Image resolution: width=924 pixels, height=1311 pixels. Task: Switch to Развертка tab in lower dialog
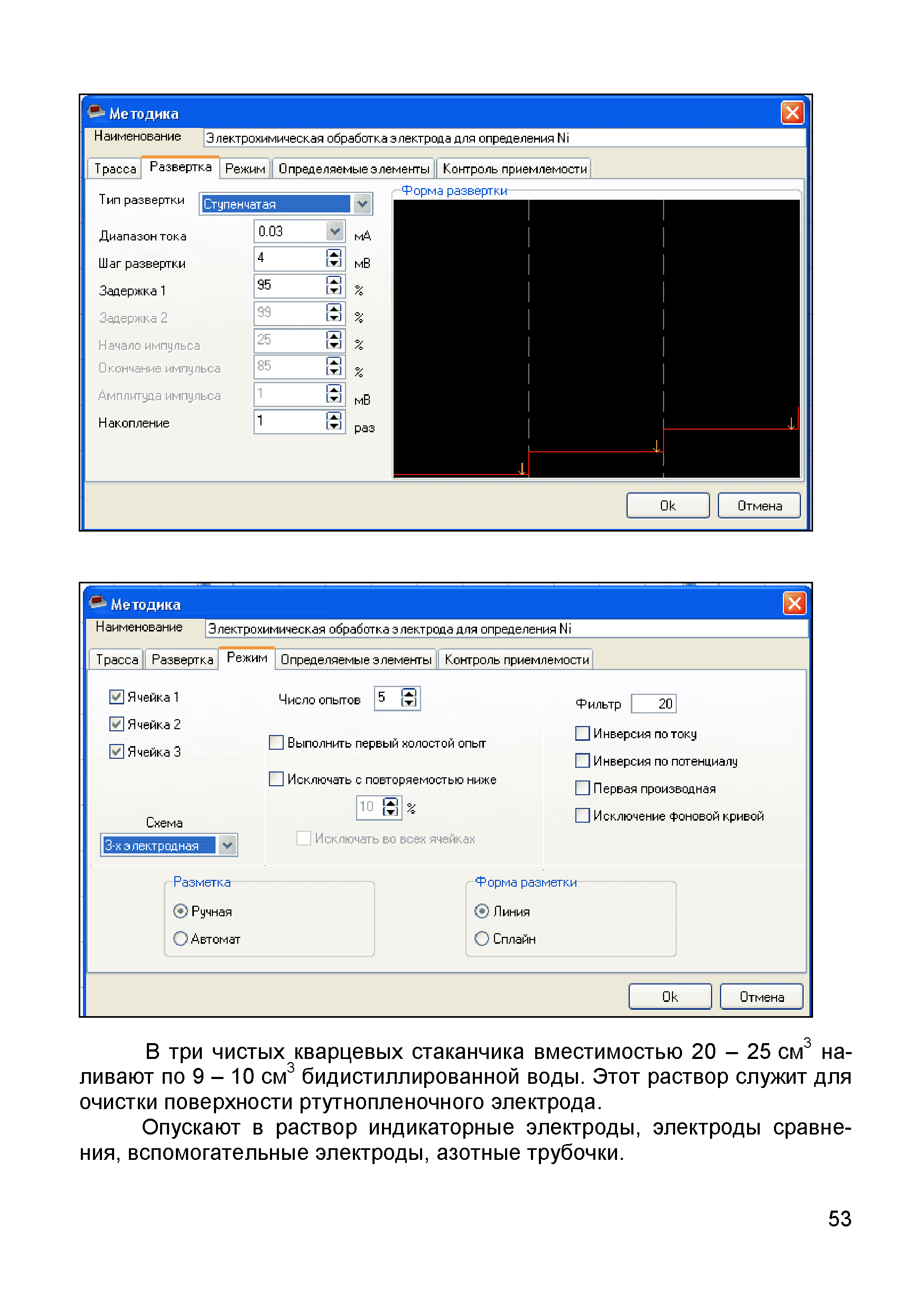click(182, 659)
